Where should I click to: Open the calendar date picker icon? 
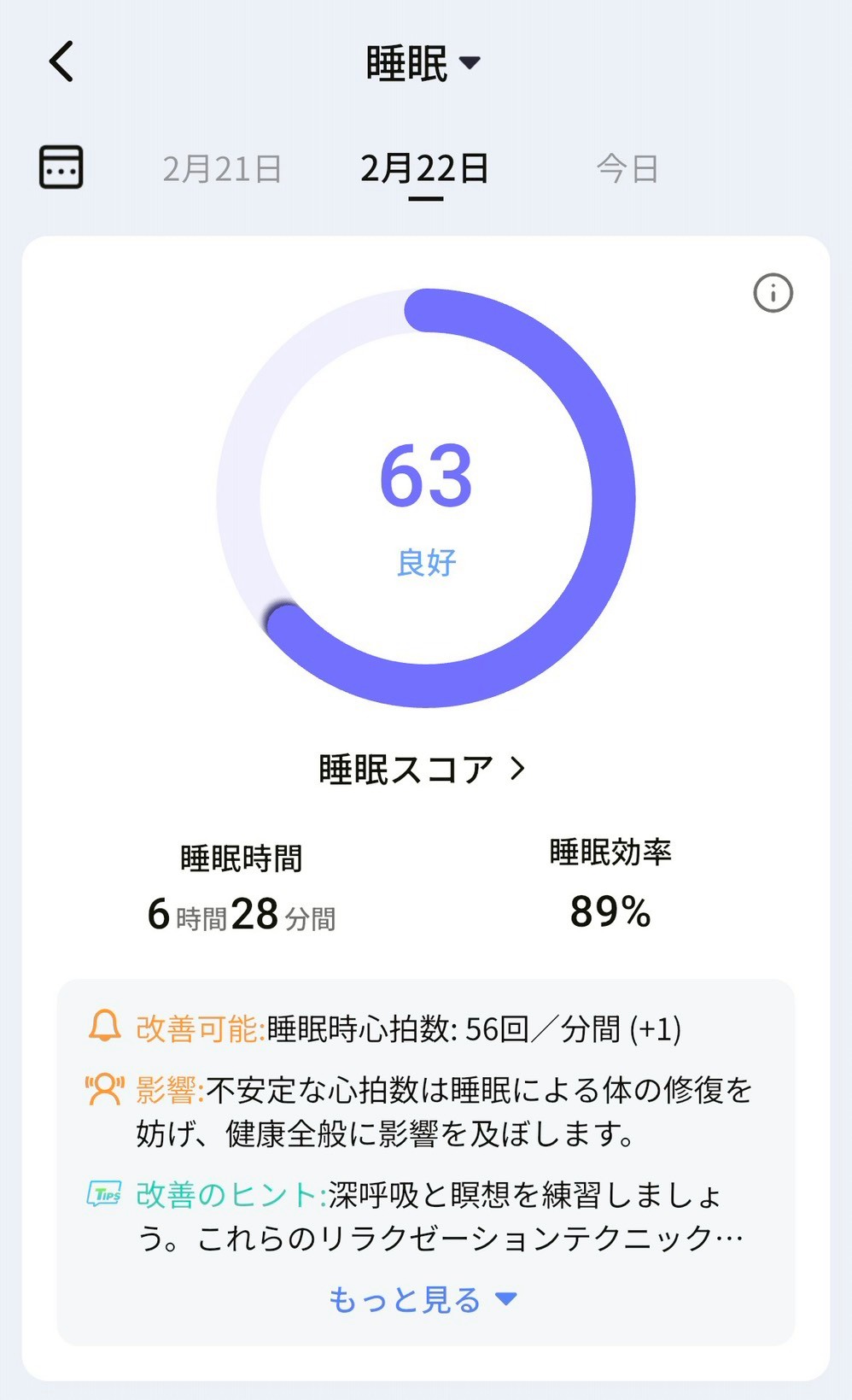61,166
